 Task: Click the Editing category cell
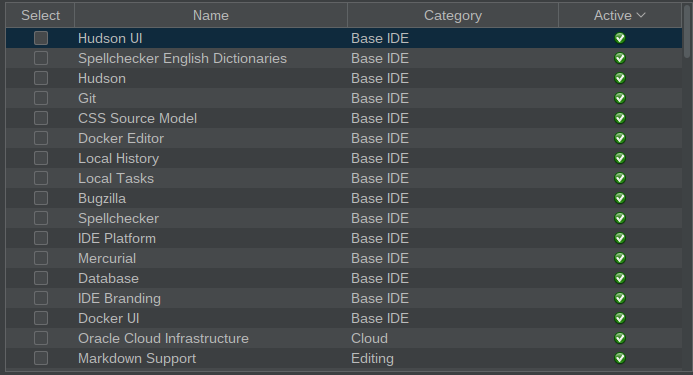pyautogui.click(x=373, y=359)
